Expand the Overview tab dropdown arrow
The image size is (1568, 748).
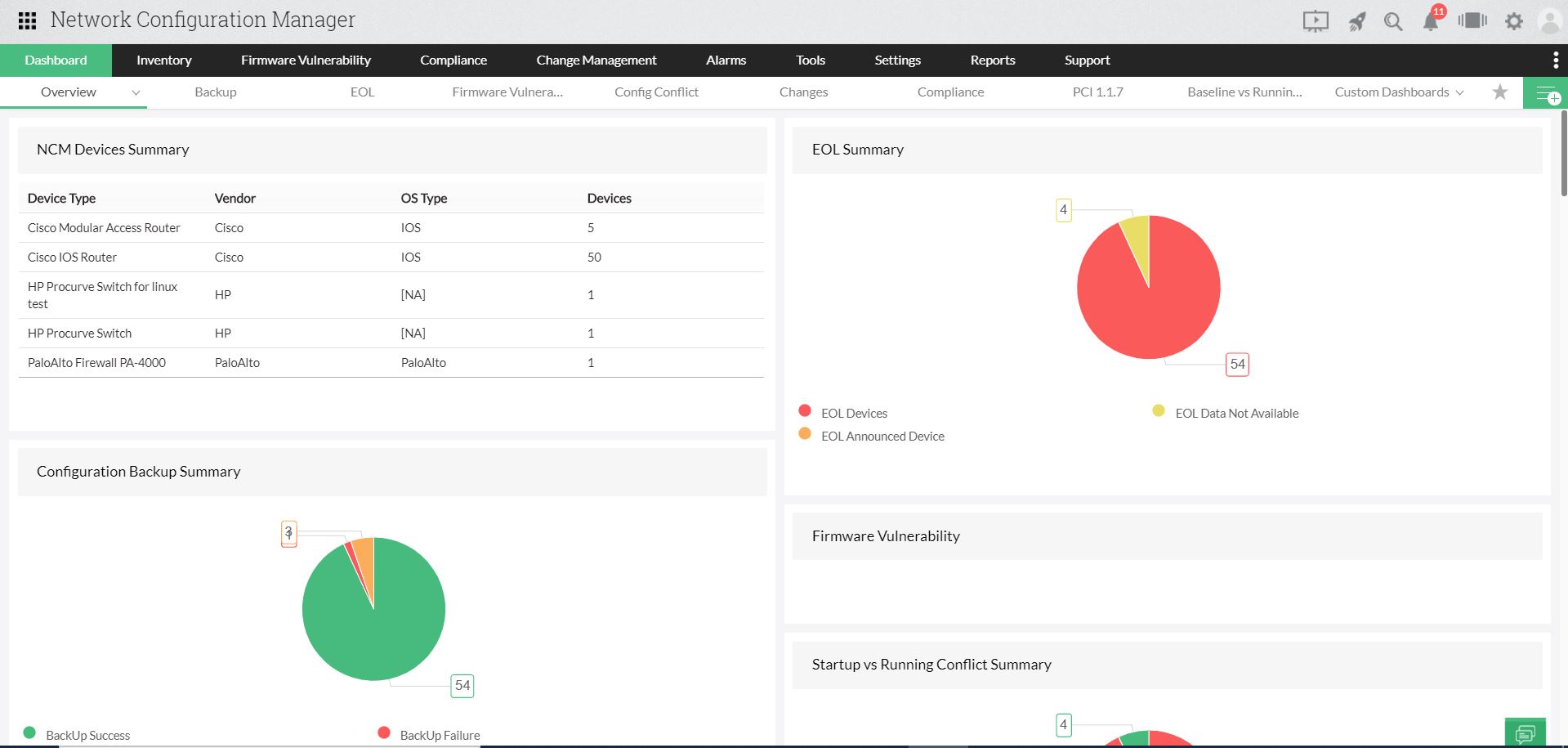(136, 92)
